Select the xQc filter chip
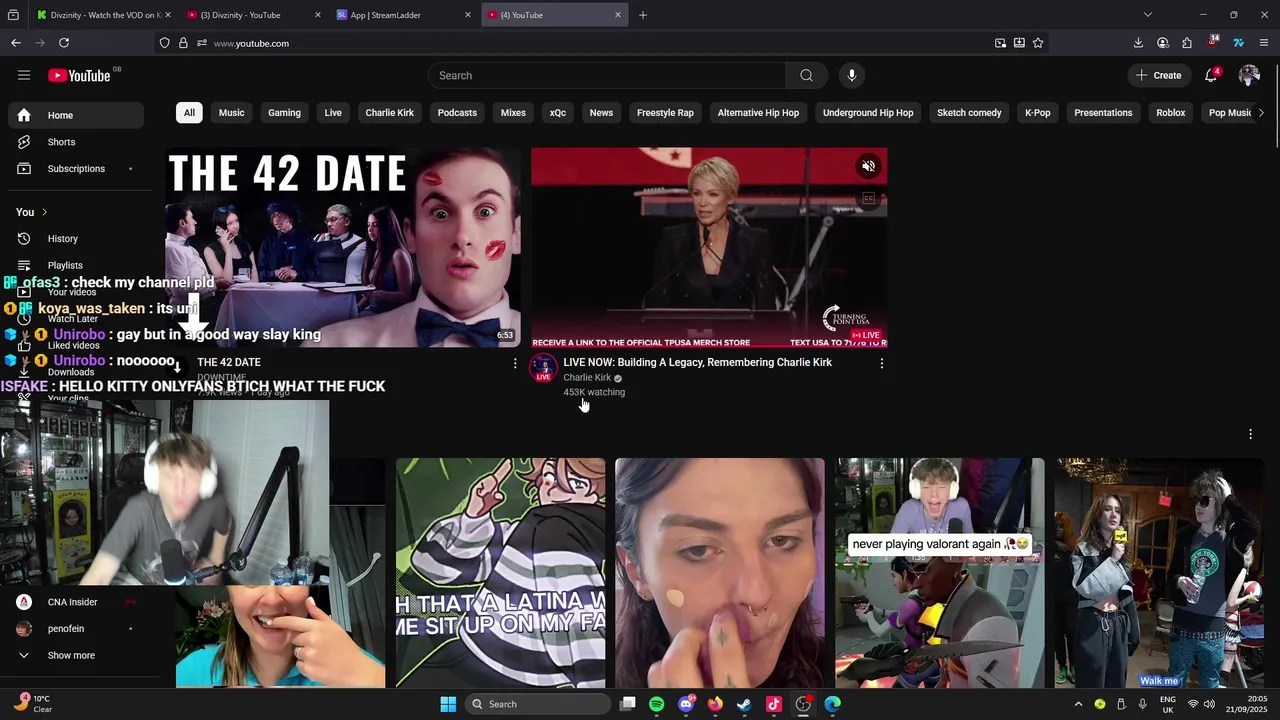 (558, 112)
